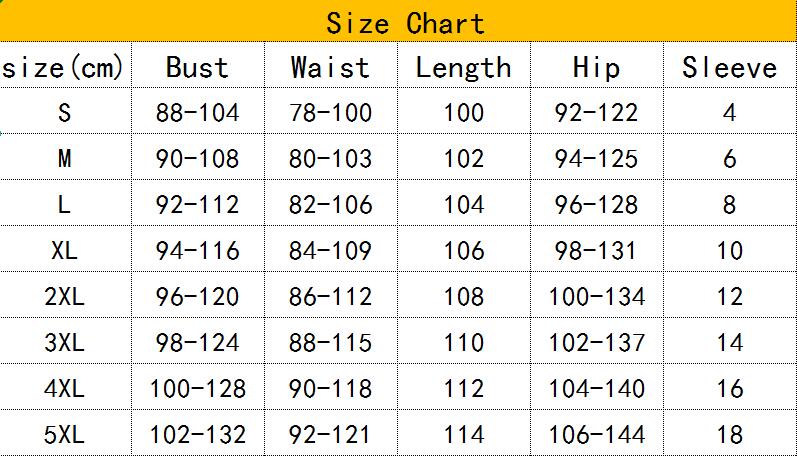Screen dimensions: 797x456
Task: Click the Length column header
Action: 464,65
